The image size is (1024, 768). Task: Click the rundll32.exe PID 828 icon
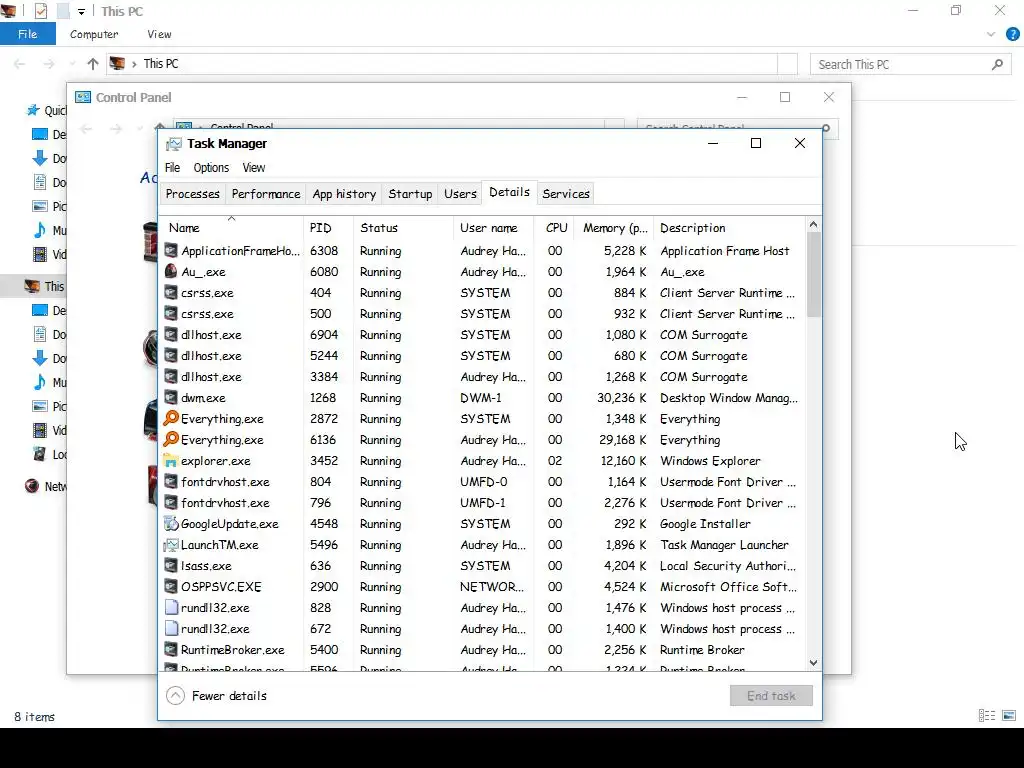(x=171, y=607)
